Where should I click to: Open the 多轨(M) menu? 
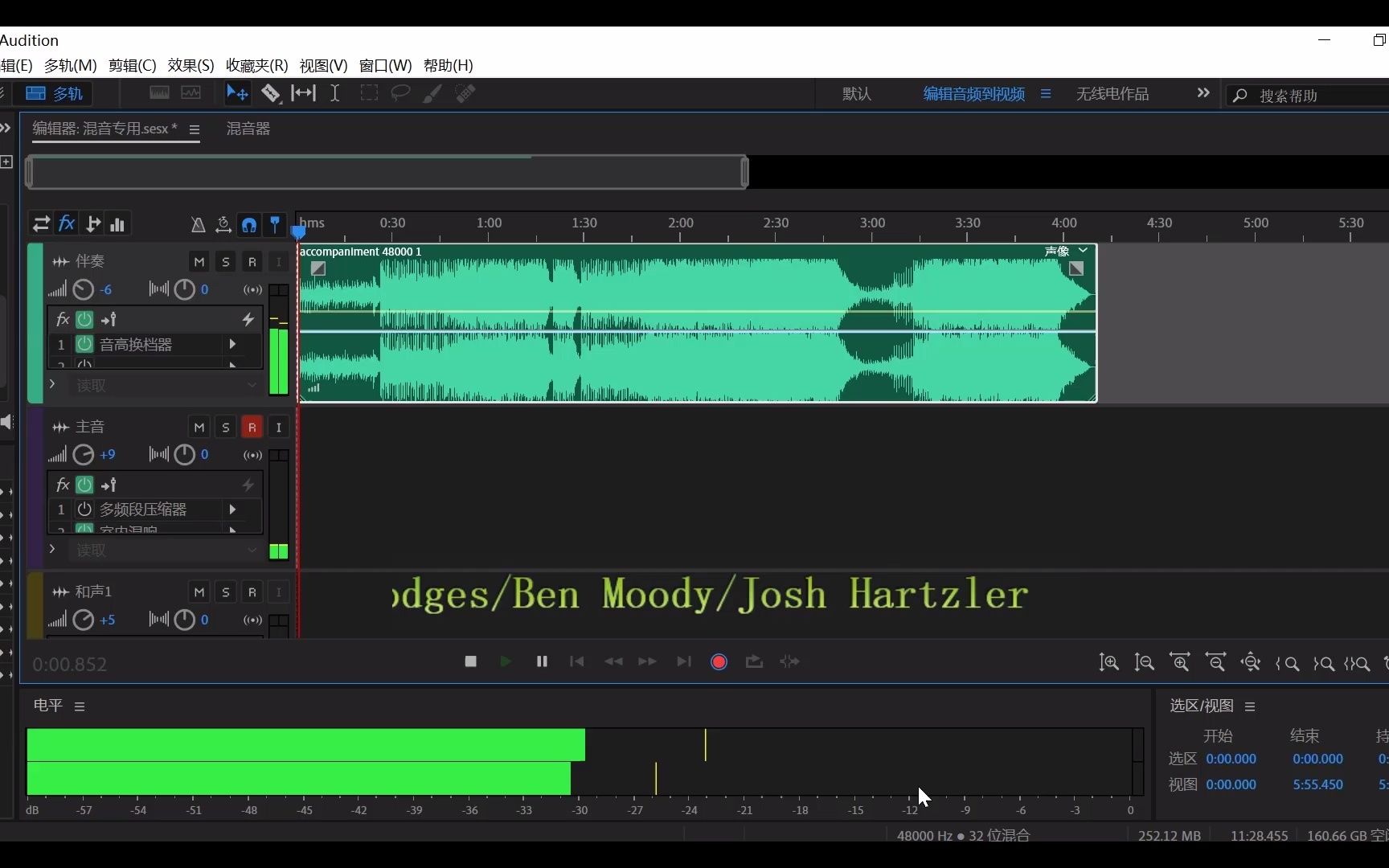pyautogui.click(x=71, y=66)
